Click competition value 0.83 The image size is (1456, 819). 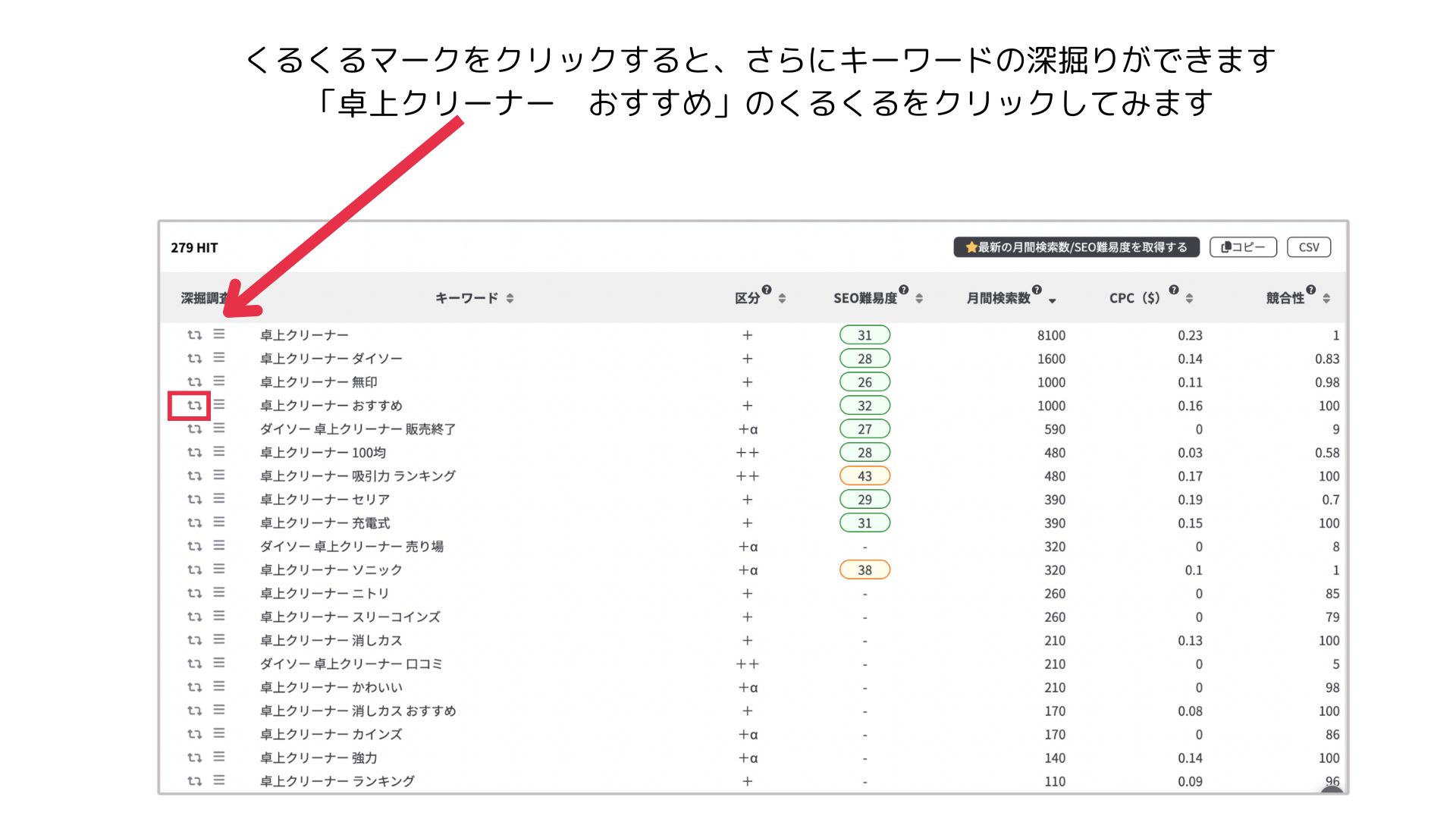[x=1327, y=359]
